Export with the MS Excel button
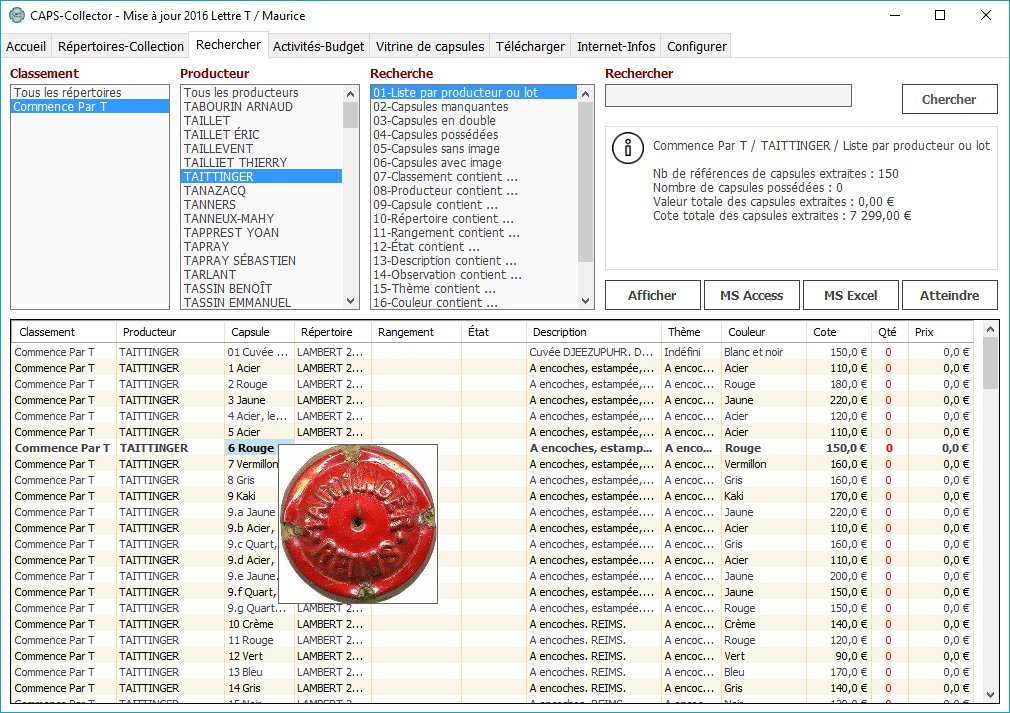The width and height of the screenshot is (1010, 713). tap(851, 295)
